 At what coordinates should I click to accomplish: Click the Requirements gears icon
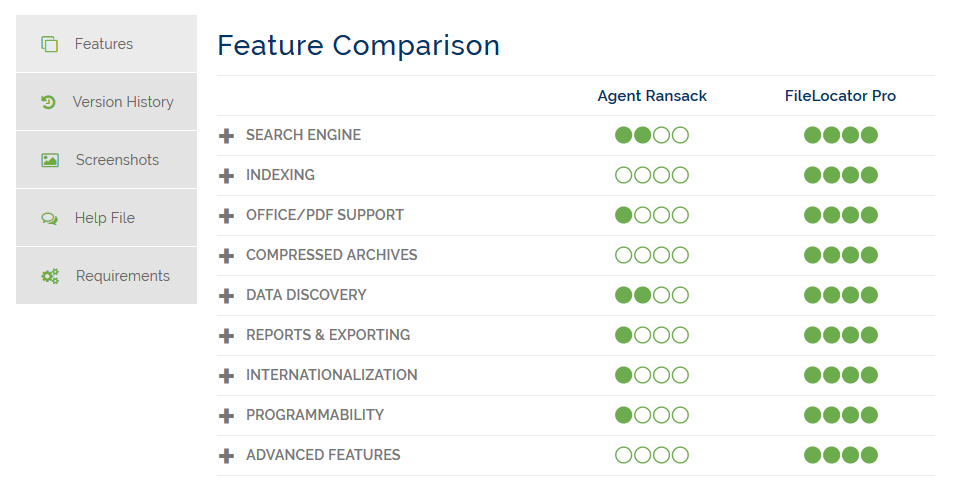50,276
